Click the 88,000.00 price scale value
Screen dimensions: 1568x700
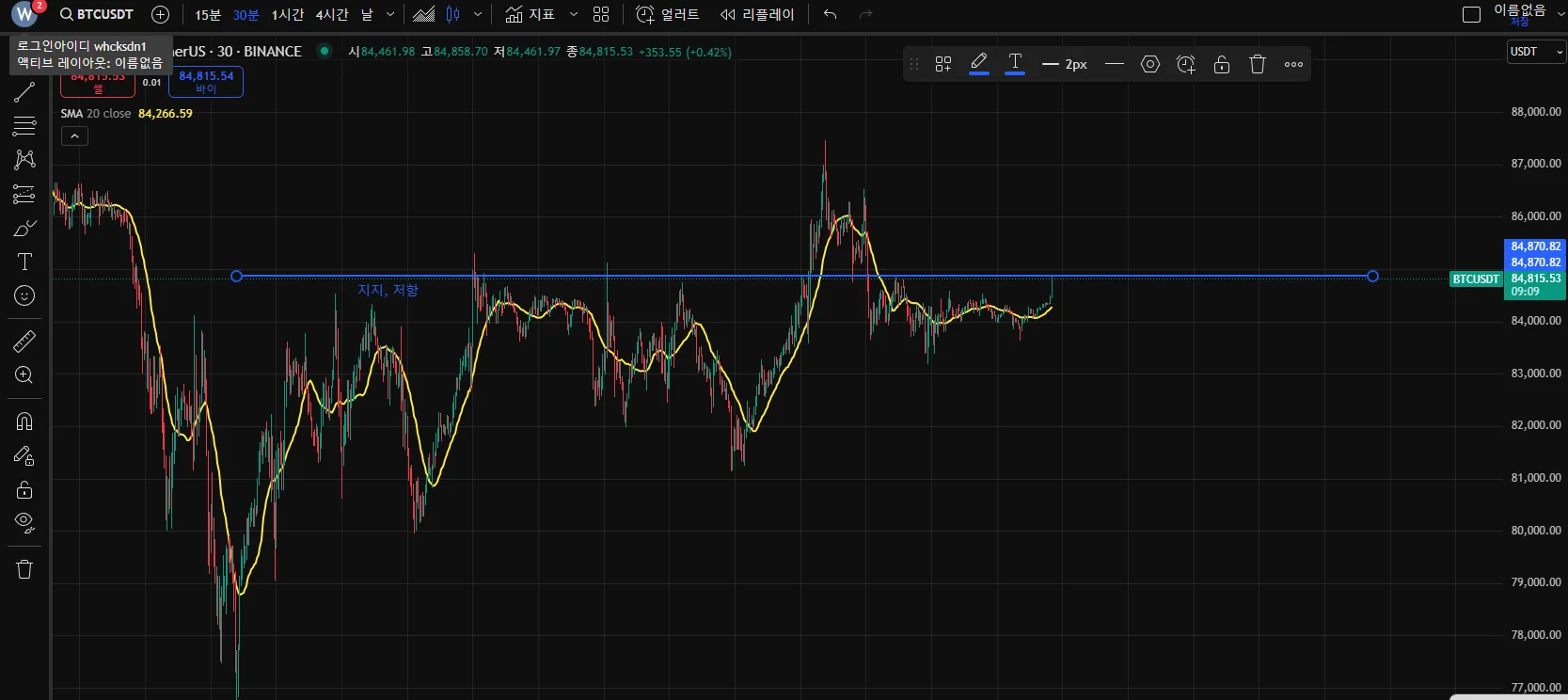click(x=1535, y=112)
